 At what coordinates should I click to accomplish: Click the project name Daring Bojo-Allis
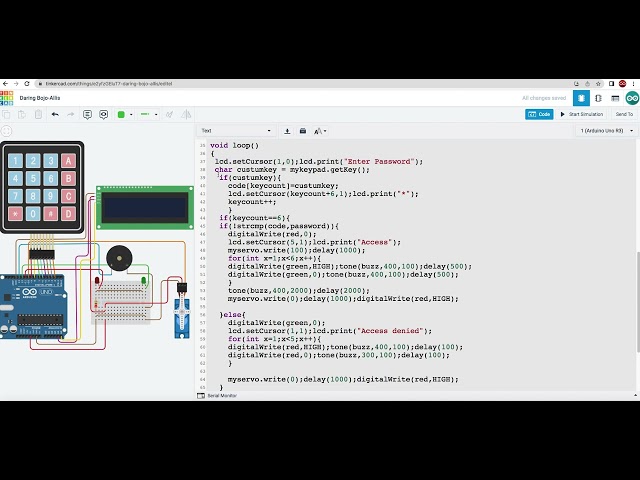click(40, 98)
